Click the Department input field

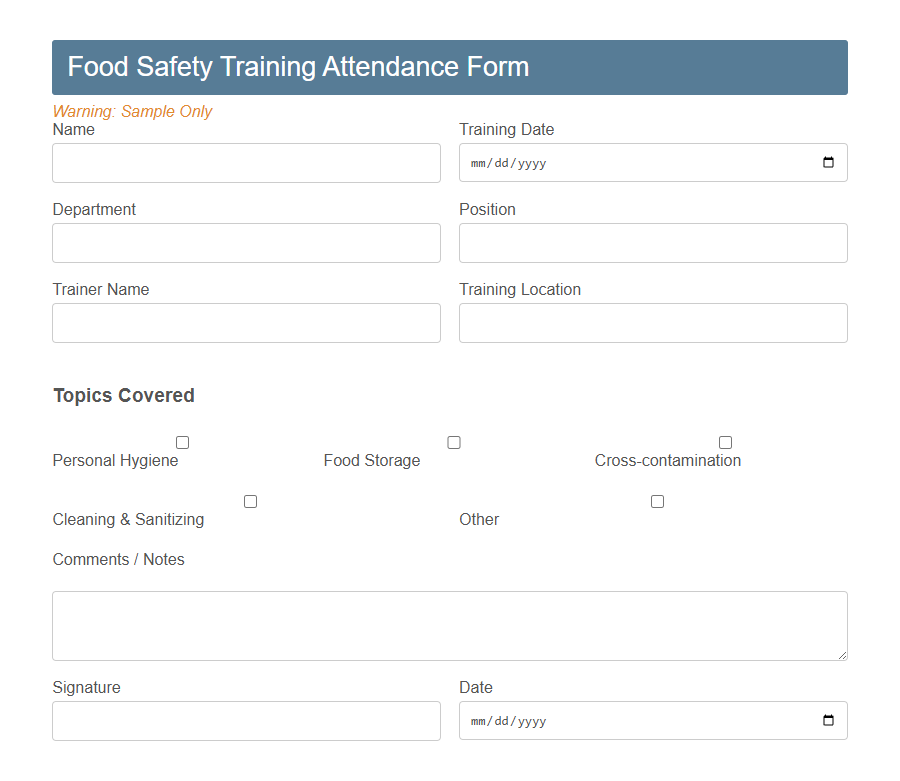246,243
